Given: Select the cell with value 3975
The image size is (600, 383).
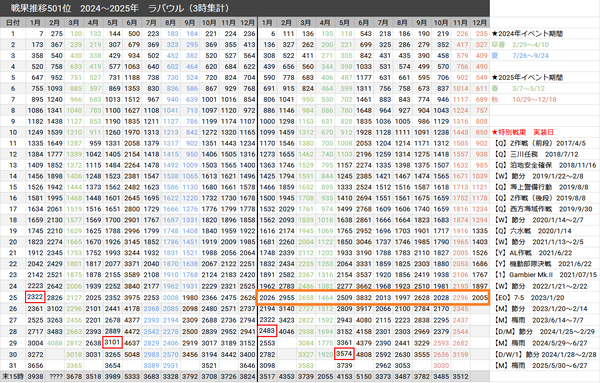Looking at the screenshot, I should pyautogui.click(x=132, y=298).
